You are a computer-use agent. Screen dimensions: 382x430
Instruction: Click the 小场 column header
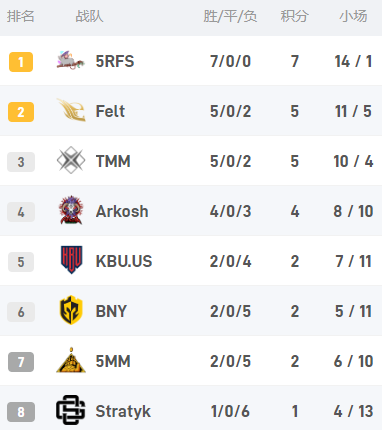point(353,16)
